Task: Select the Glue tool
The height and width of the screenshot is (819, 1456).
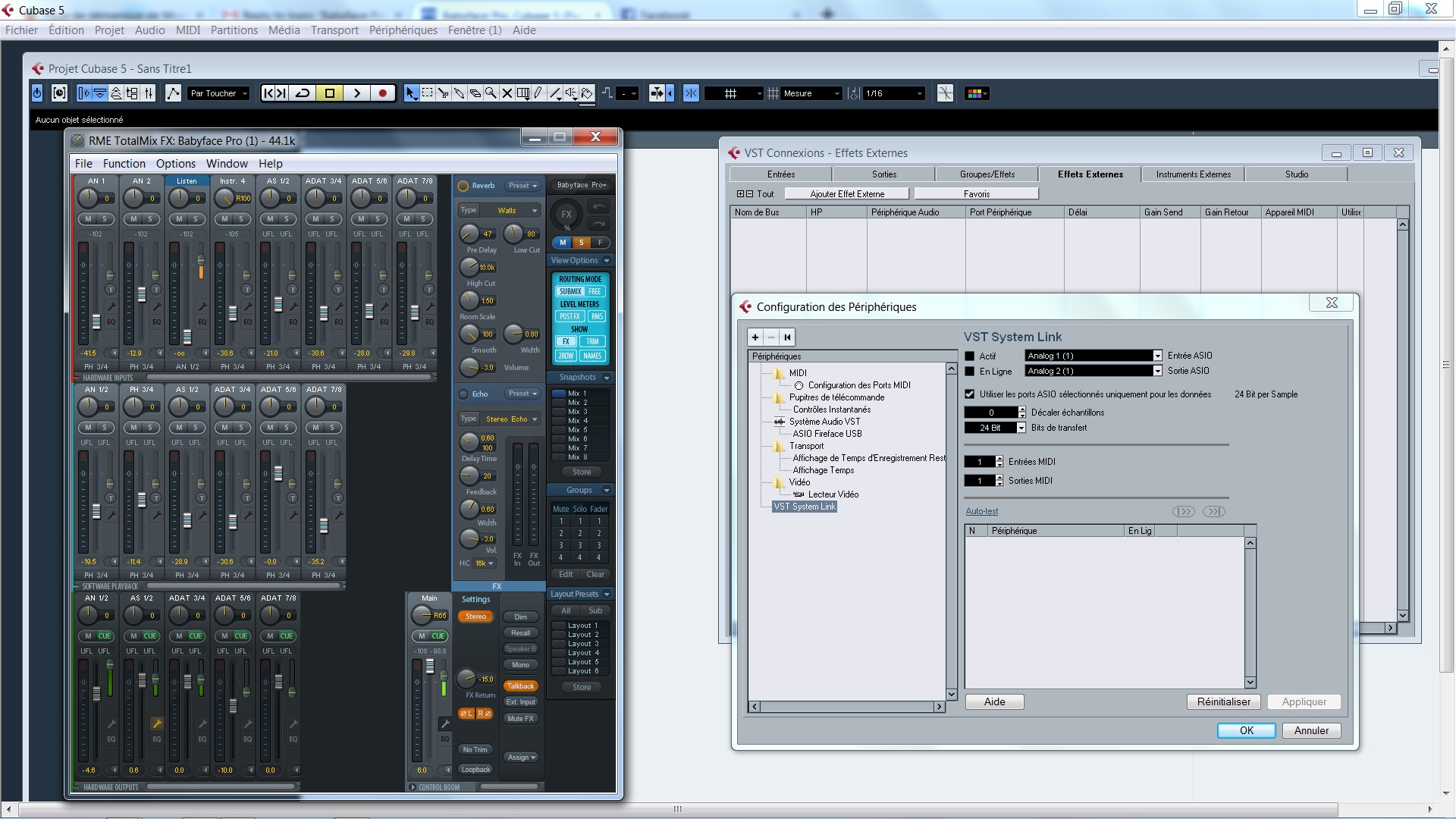Action: click(x=459, y=93)
